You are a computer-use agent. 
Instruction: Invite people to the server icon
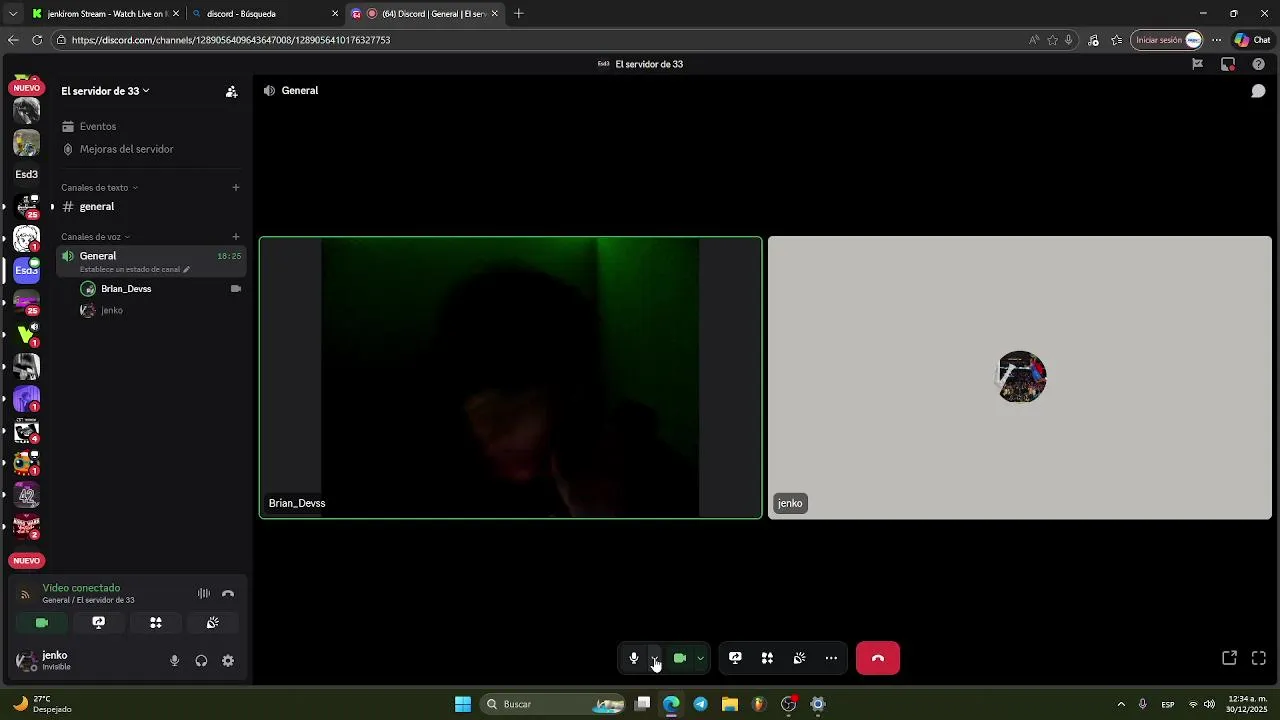pos(232,91)
